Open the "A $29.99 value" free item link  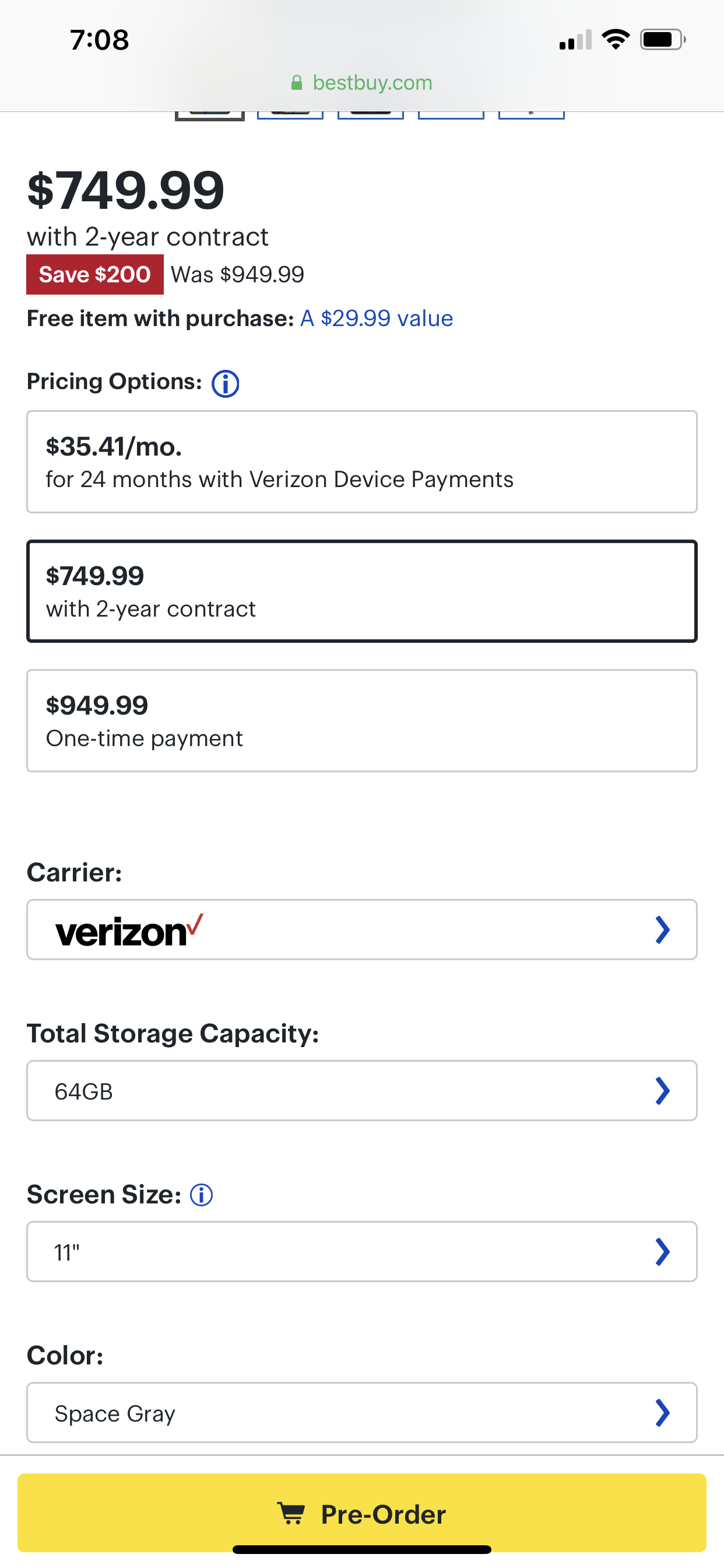click(377, 318)
